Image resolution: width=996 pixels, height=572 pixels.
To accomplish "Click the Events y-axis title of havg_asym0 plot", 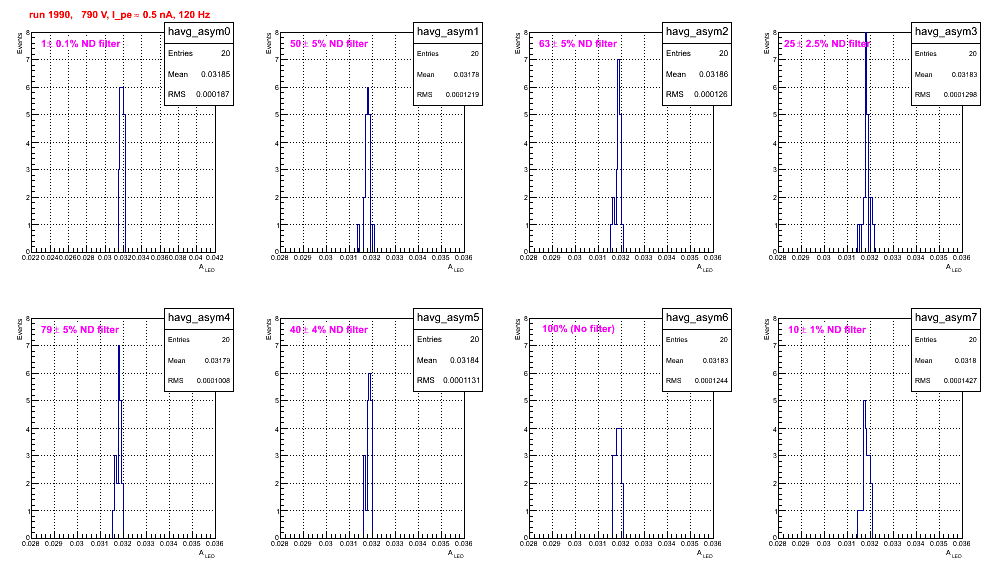I will [19, 43].
